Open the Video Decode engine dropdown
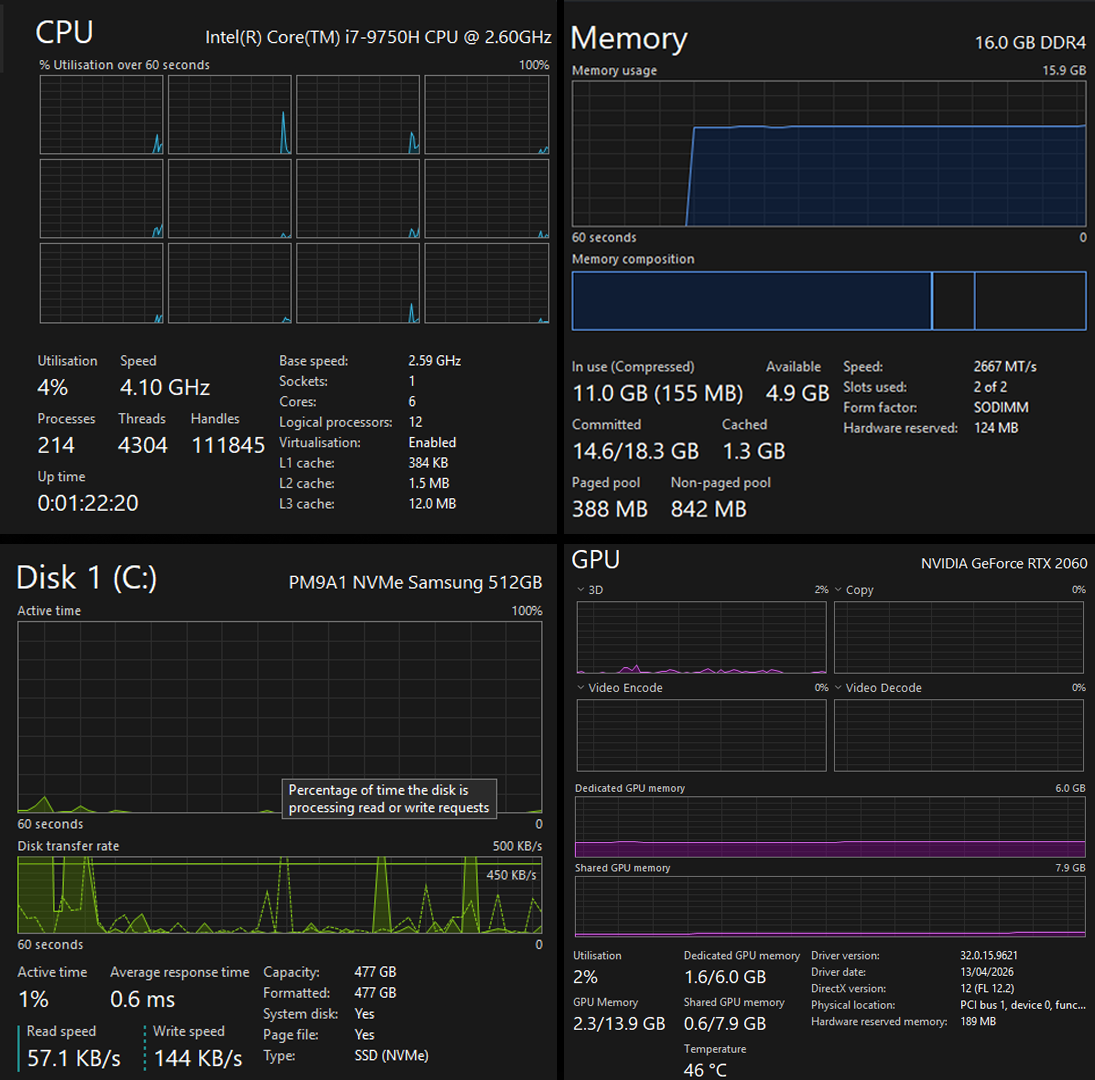1095x1080 pixels. (839, 688)
